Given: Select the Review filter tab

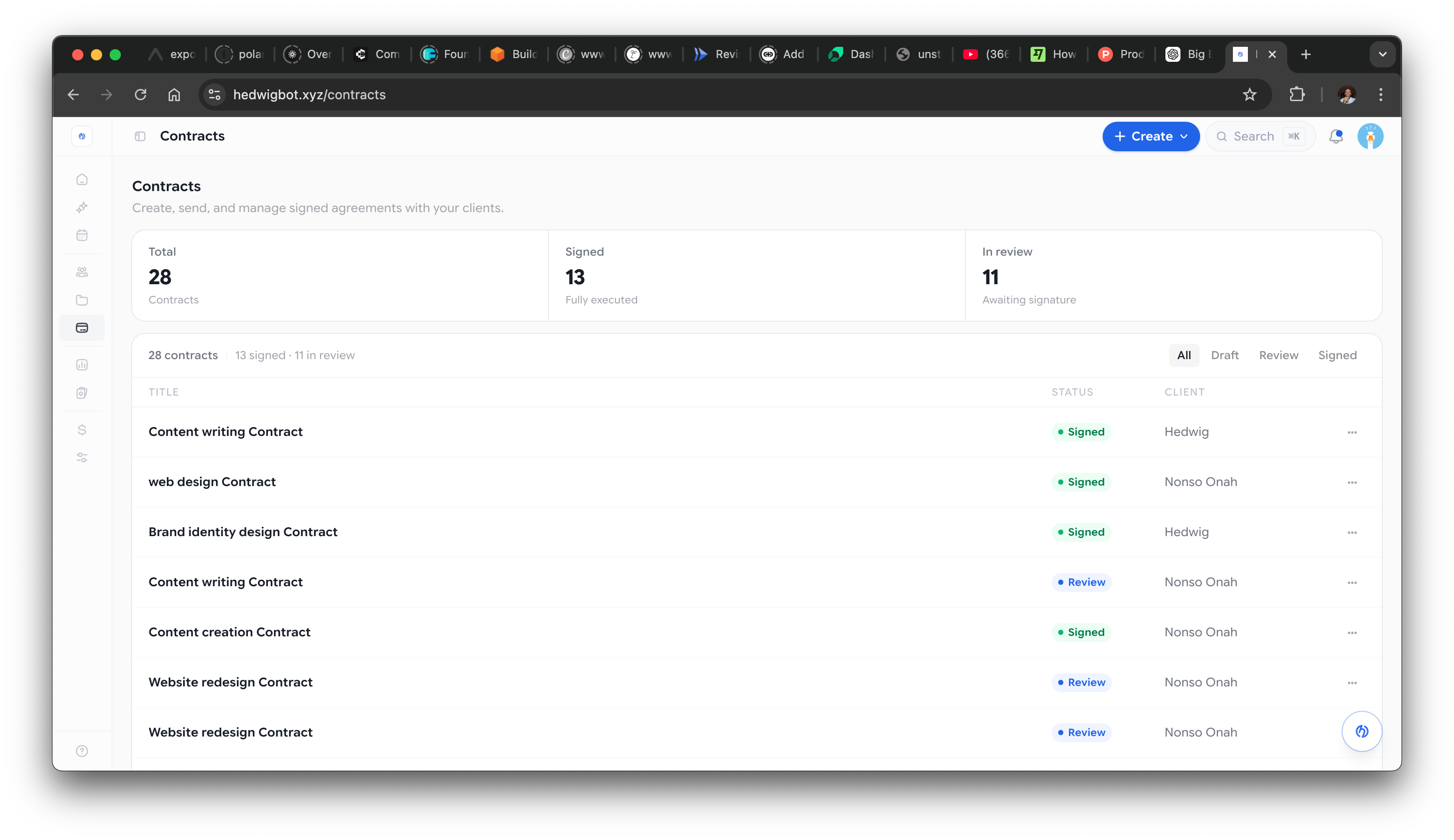Looking at the screenshot, I should (x=1279, y=355).
